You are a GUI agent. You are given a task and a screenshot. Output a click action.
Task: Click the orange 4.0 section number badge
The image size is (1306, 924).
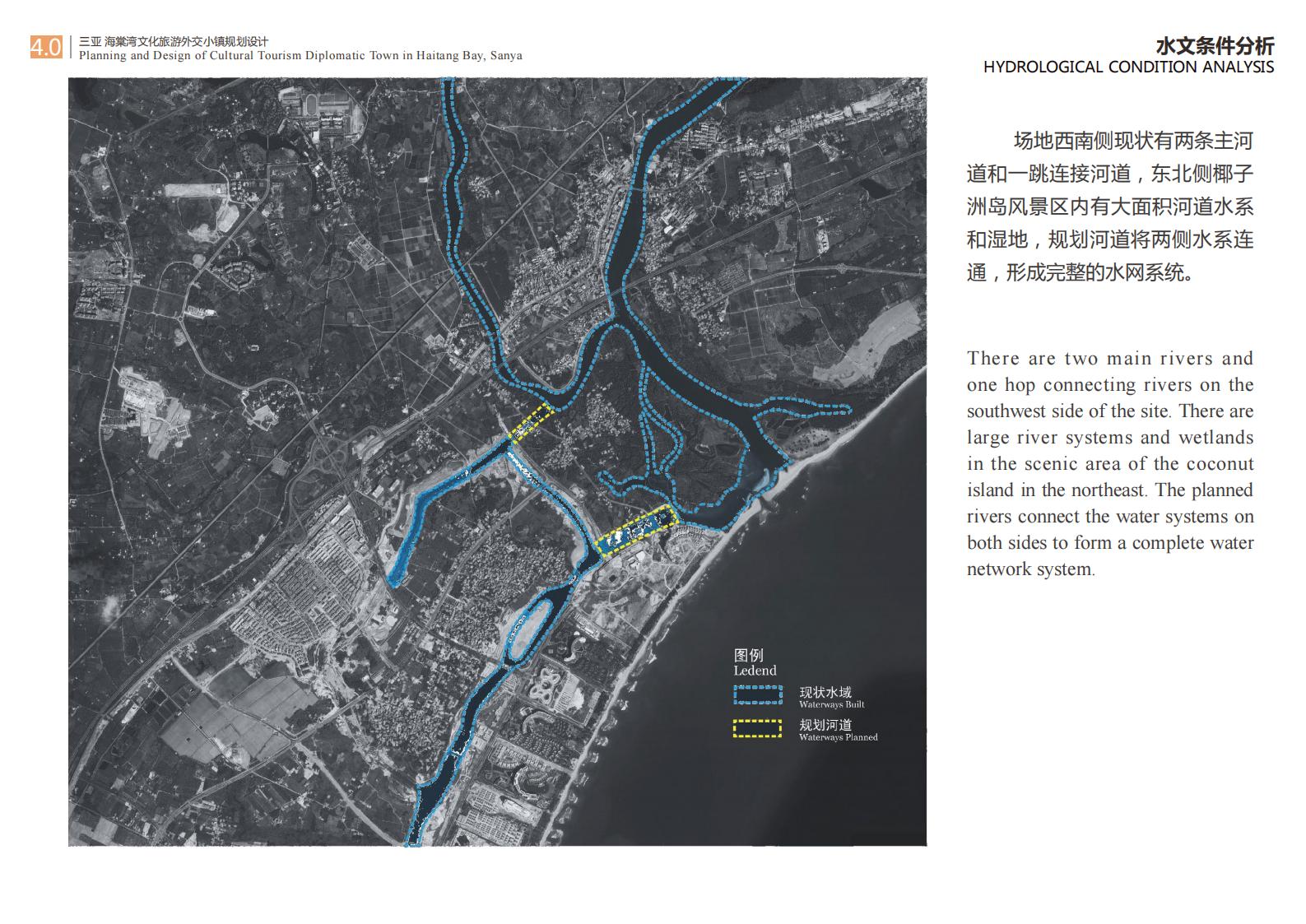point(46,47)
